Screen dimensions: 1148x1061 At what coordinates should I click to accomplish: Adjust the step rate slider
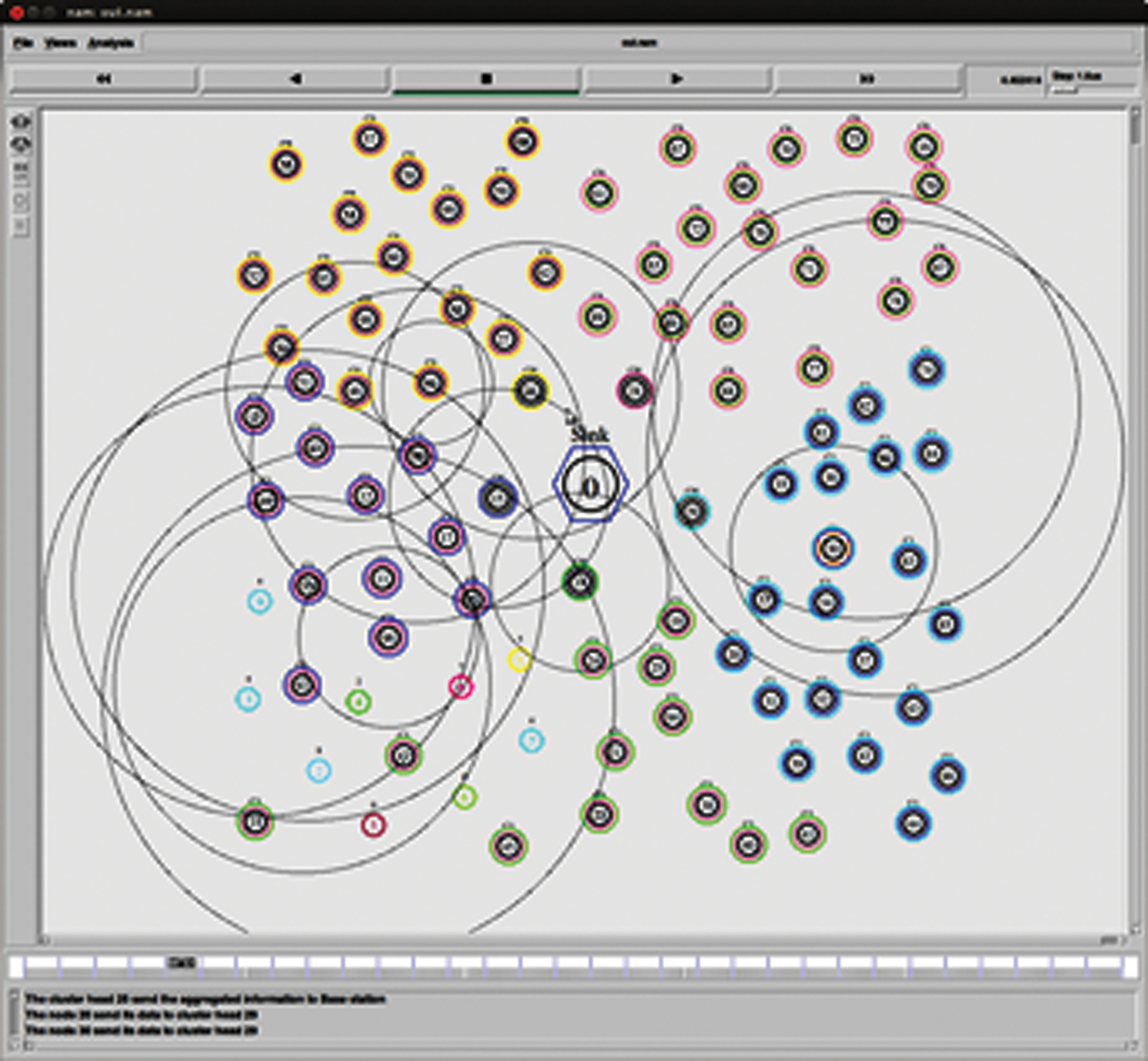point(1065,89)
